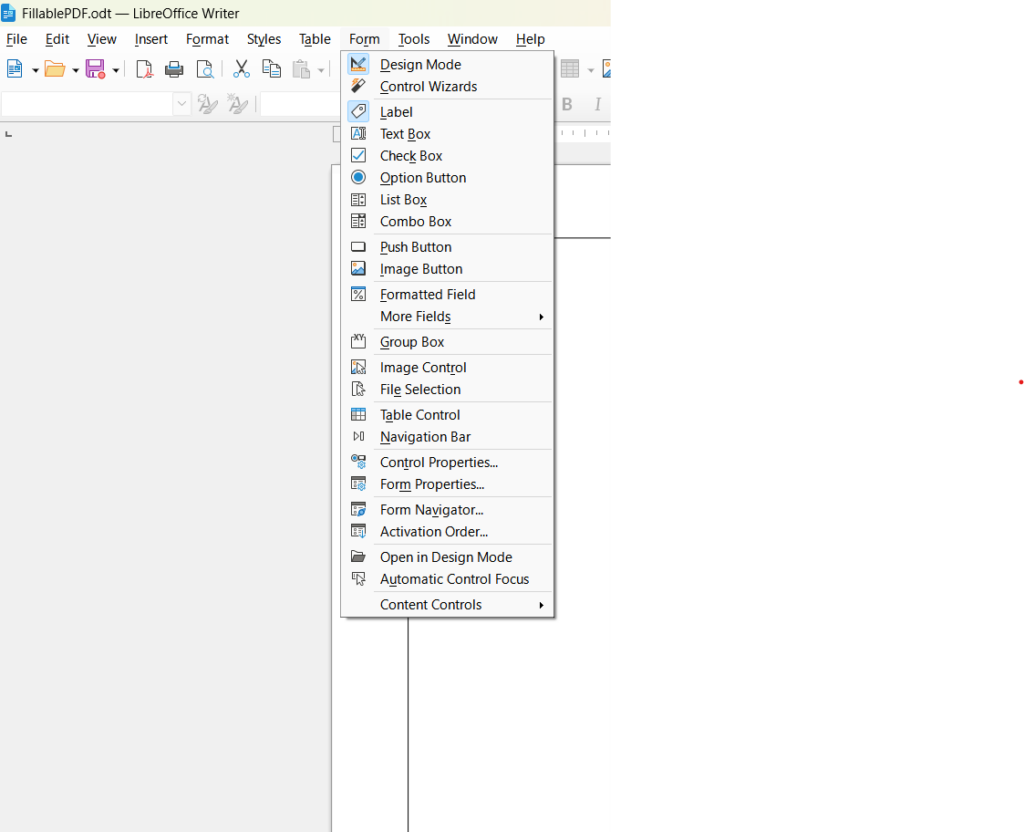The image size is (1024, 832).
Task: Open the Tools menu
Action: tap(414, 39)
